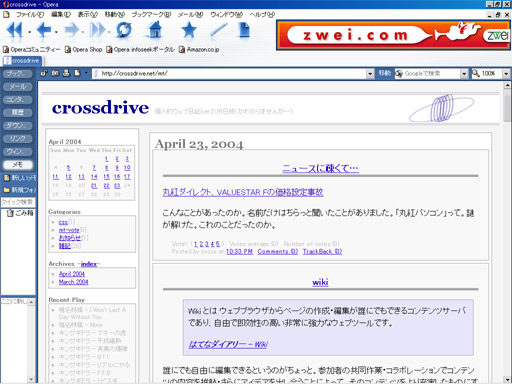Click the wand toolbar icon
The height and width of the screenshot is (384, 512).
pyautogui.click(x=219, y=30)
